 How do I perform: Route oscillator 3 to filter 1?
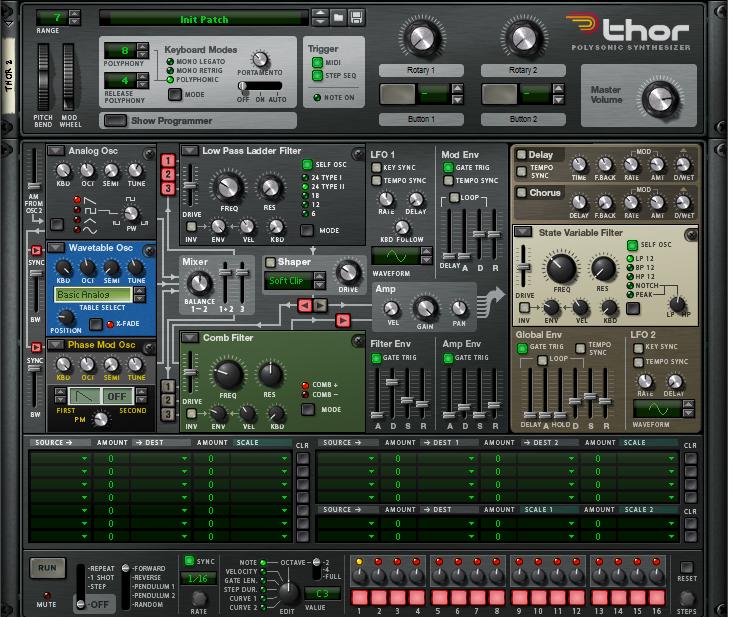[x=168, y=188]
